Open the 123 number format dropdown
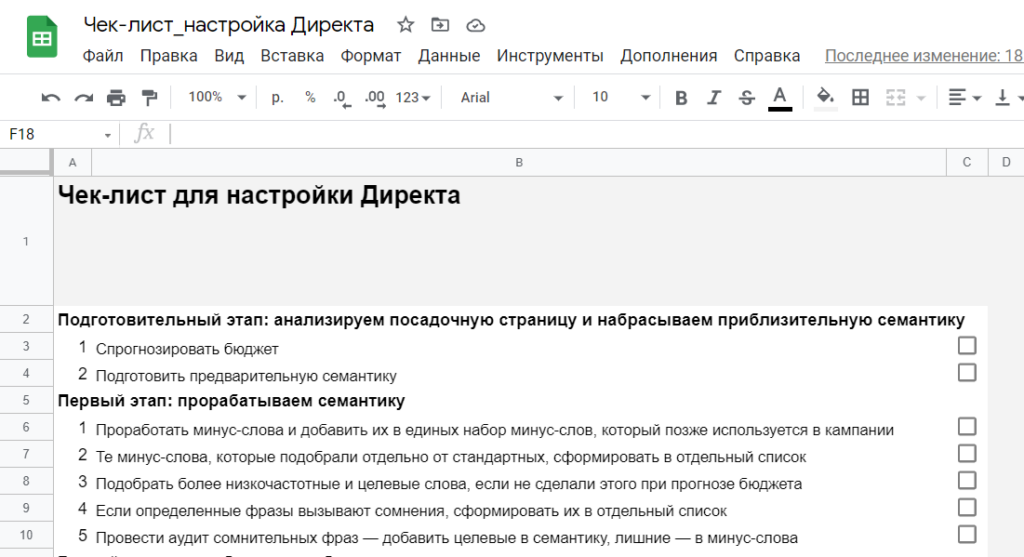This screenshot has height=557, width=1024. 413,98
